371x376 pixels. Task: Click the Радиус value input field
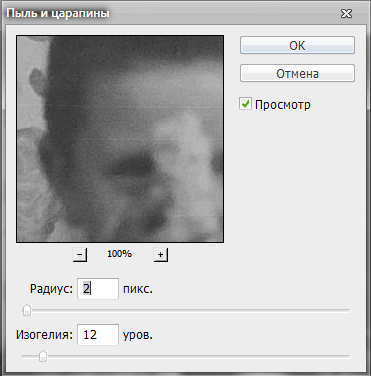[x=98, y=289]
